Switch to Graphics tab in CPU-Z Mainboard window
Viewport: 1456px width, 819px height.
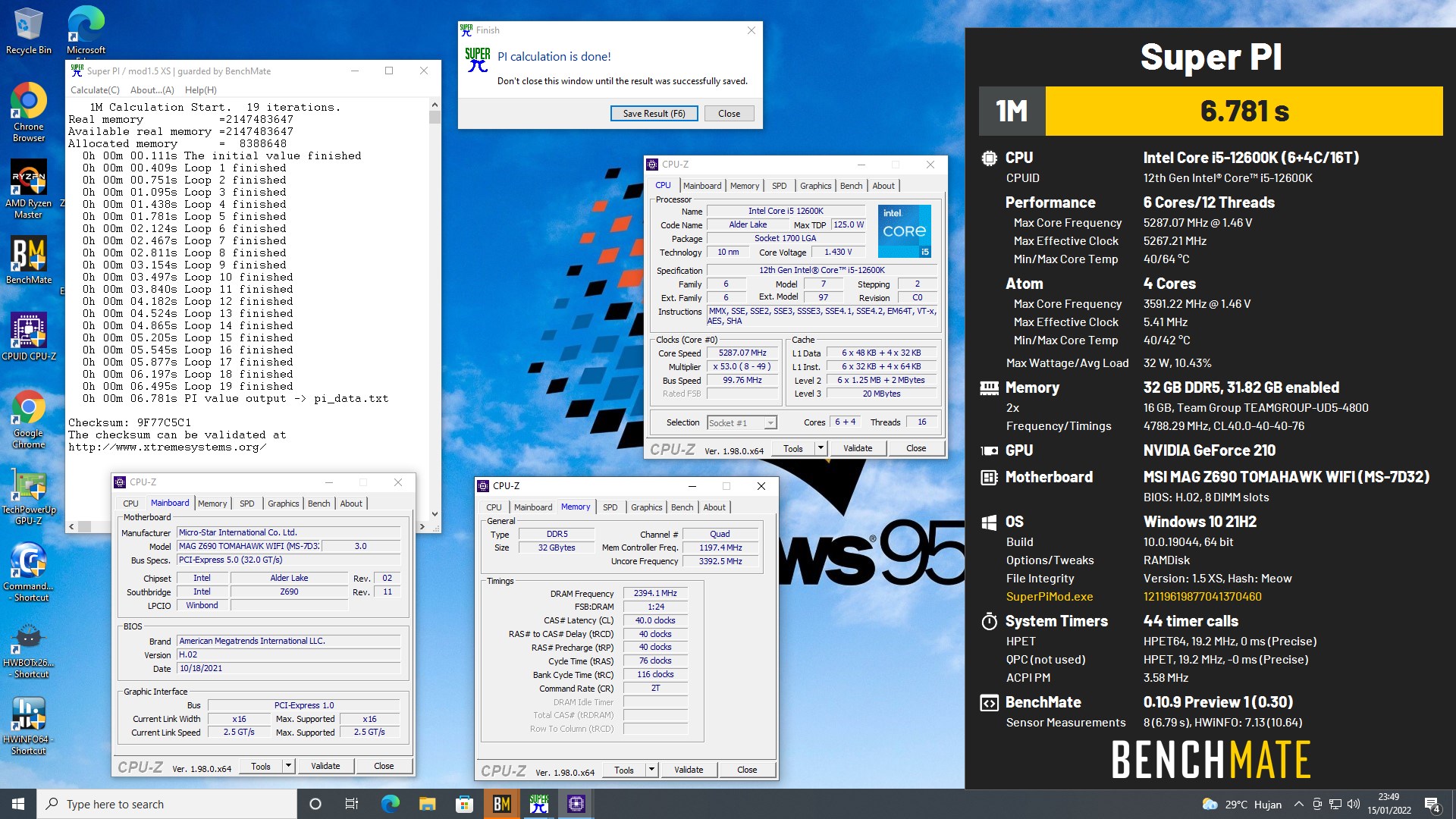point(284,504)
